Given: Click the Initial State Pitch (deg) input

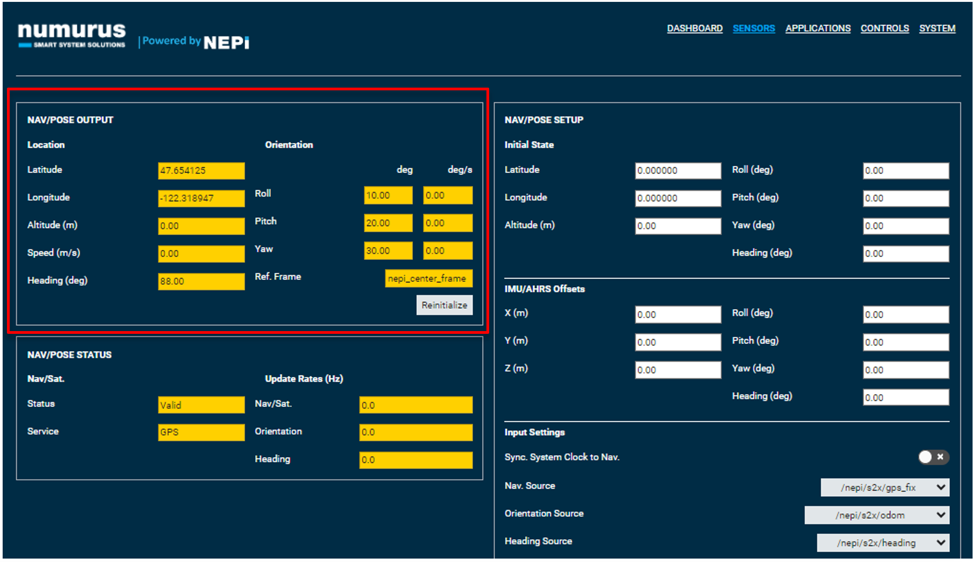Looking at the screenshot, I should coord(906,199).
